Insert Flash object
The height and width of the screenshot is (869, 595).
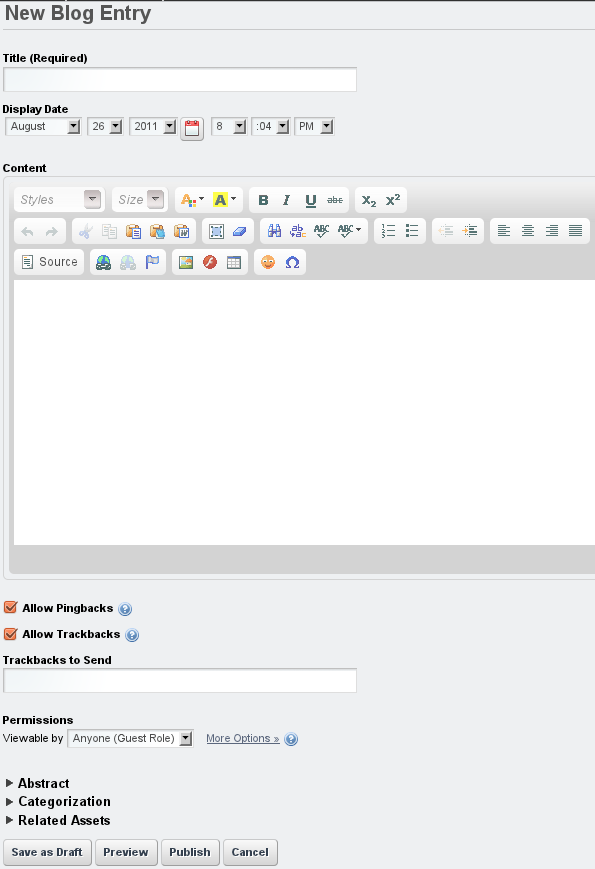(210, 262)
